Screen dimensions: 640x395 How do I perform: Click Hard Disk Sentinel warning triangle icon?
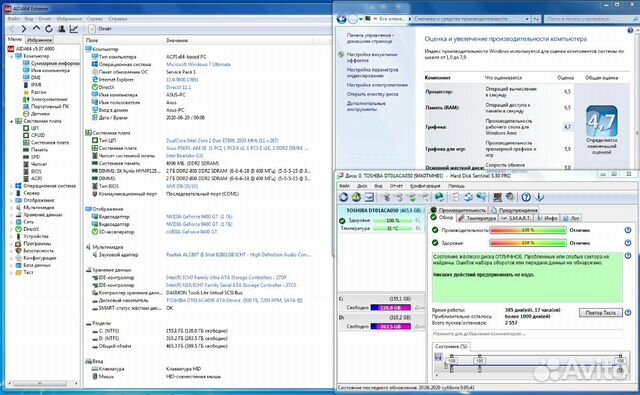click(356, 197)
